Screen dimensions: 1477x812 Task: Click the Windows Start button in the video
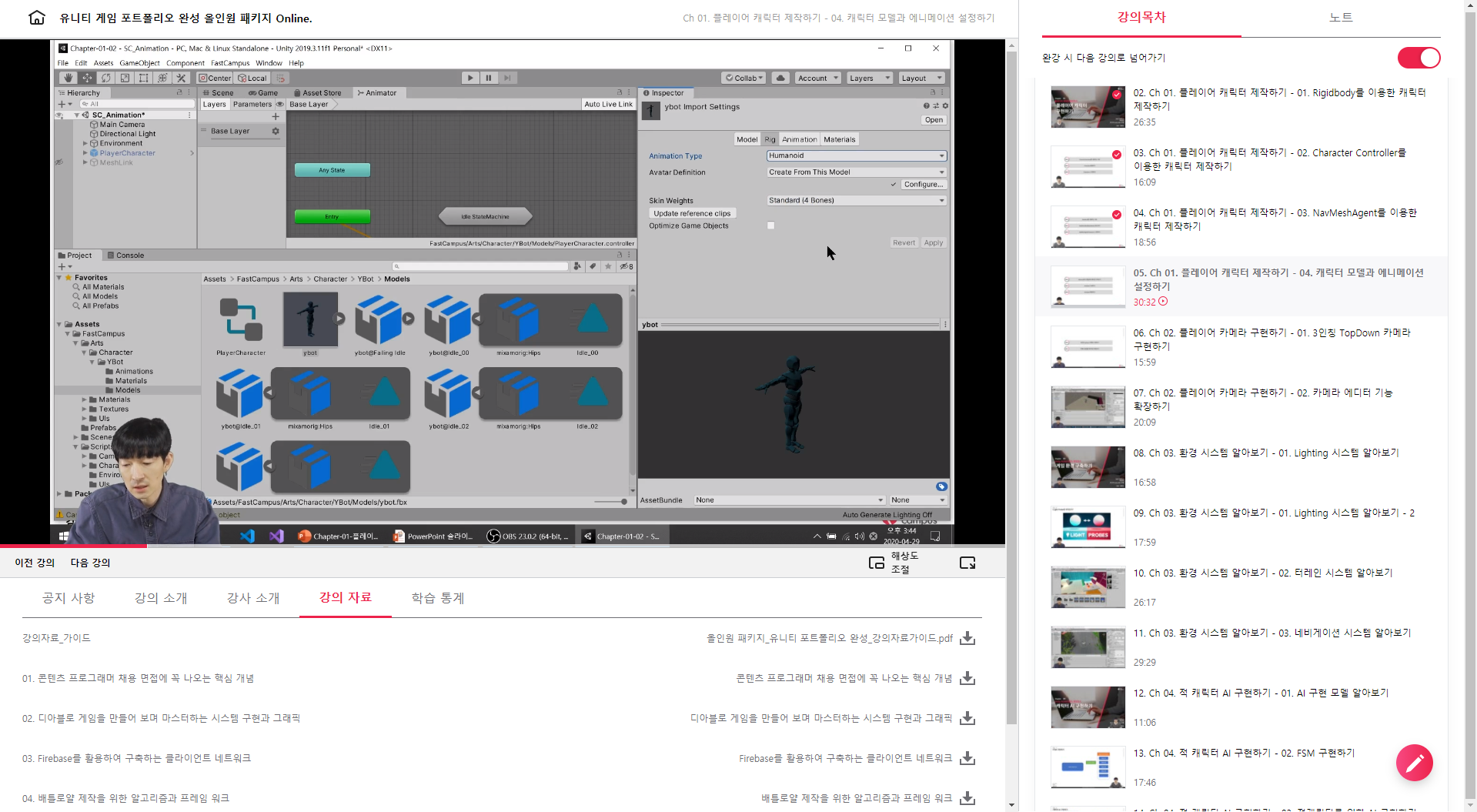[x=64, y=536]
